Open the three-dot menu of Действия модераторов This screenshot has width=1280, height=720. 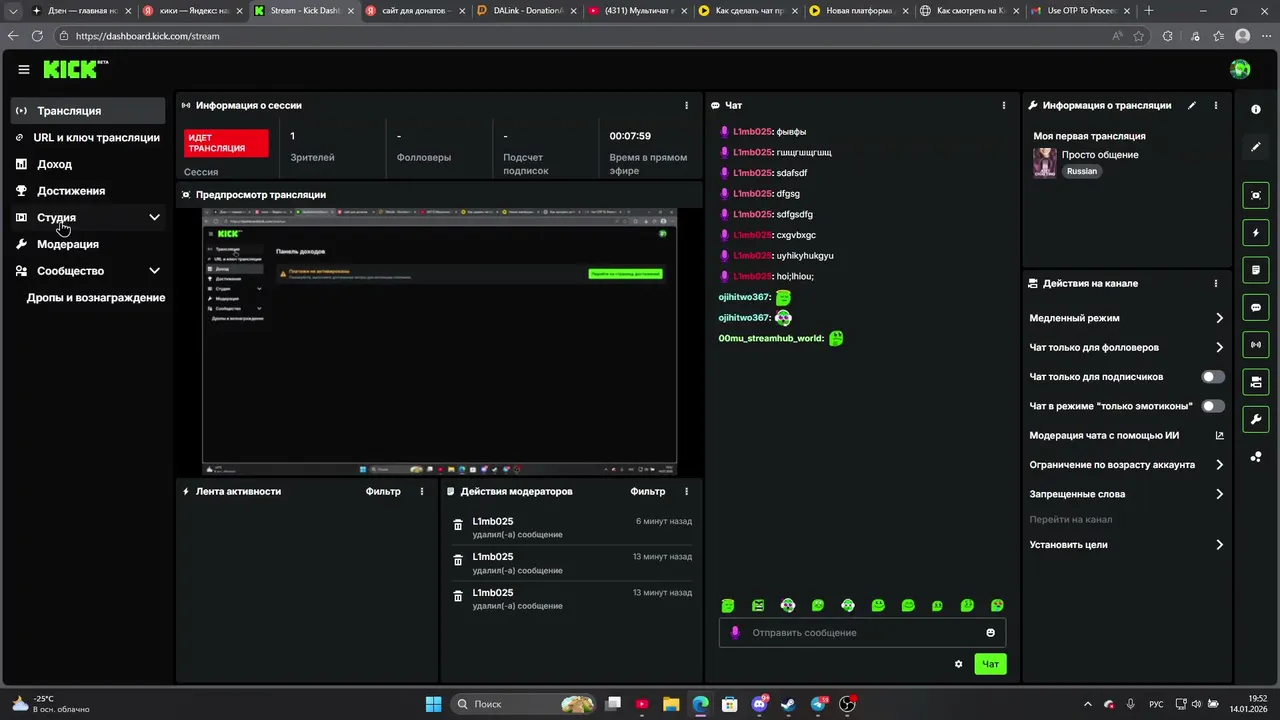tap(686, 491)
